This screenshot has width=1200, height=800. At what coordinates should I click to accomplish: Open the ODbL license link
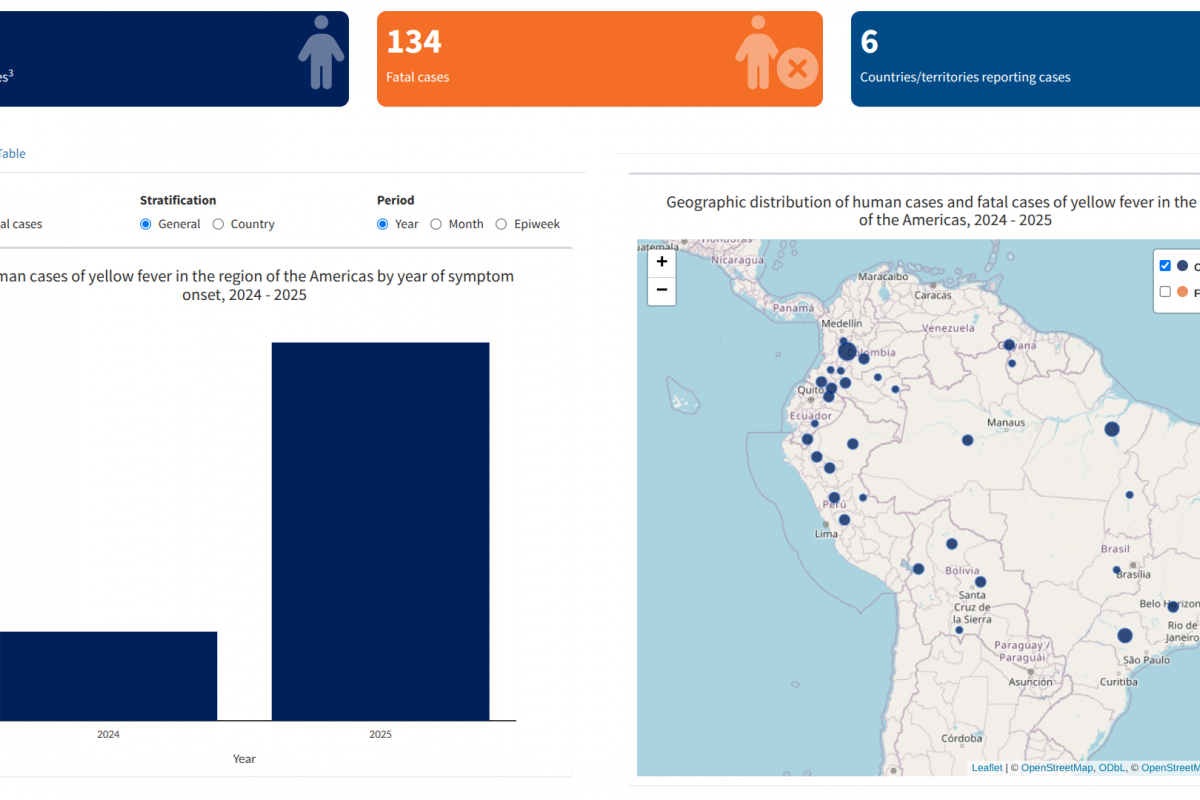(1110, 768)
